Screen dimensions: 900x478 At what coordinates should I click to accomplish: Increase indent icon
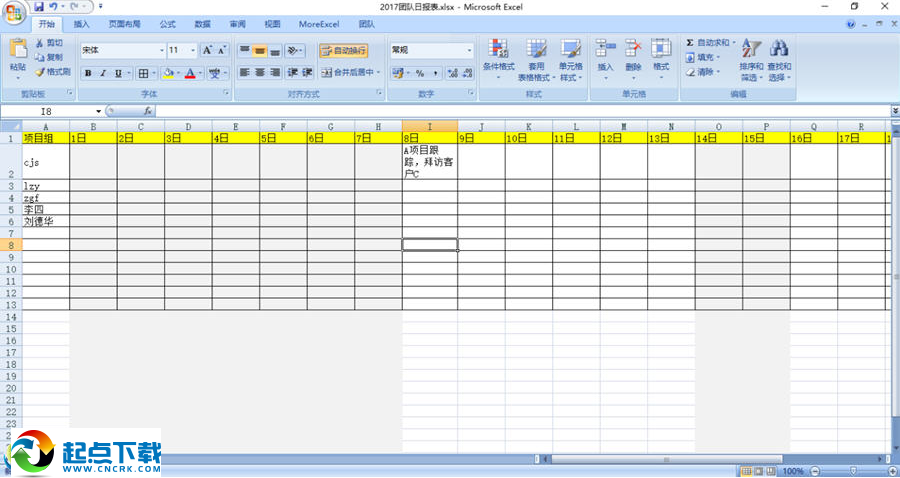[307, 72]
